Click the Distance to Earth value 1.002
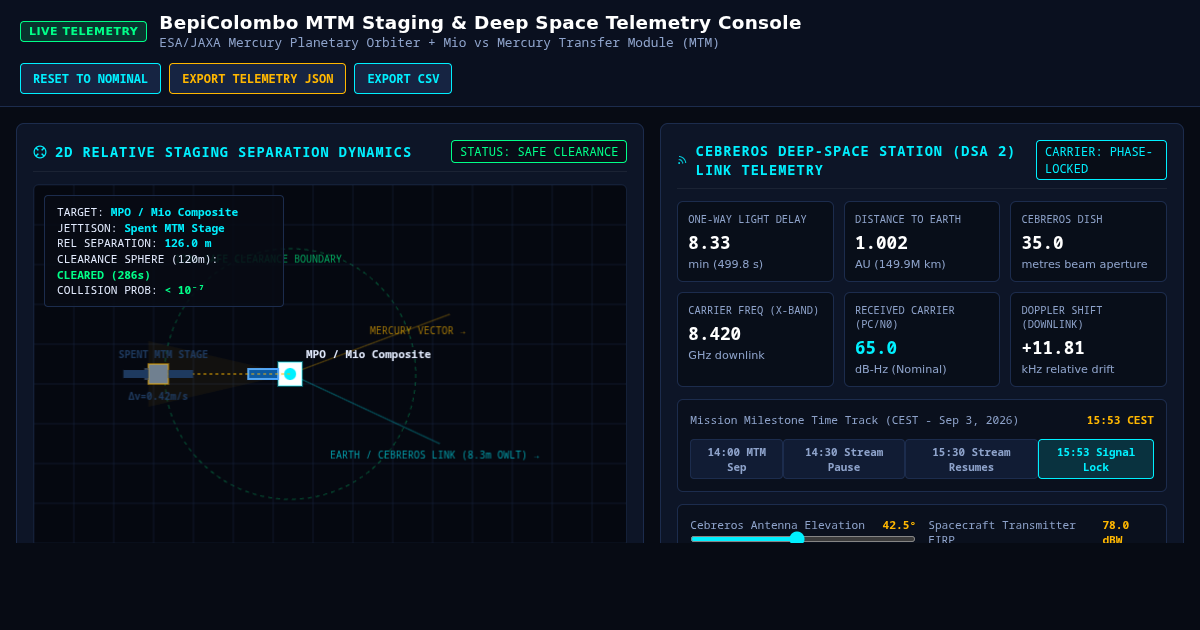This screenshot has height=630, width=1200. coord(882,243)
